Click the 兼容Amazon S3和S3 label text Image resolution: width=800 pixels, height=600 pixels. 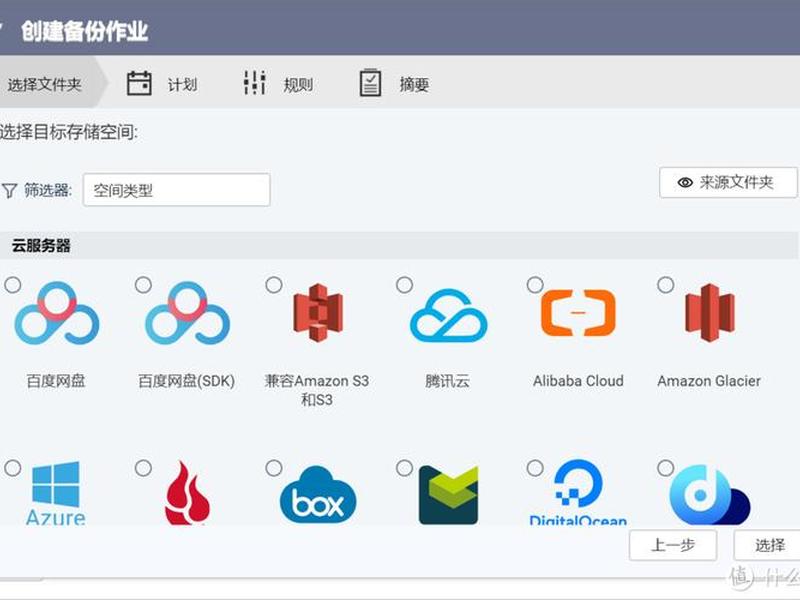coord(317,390)
